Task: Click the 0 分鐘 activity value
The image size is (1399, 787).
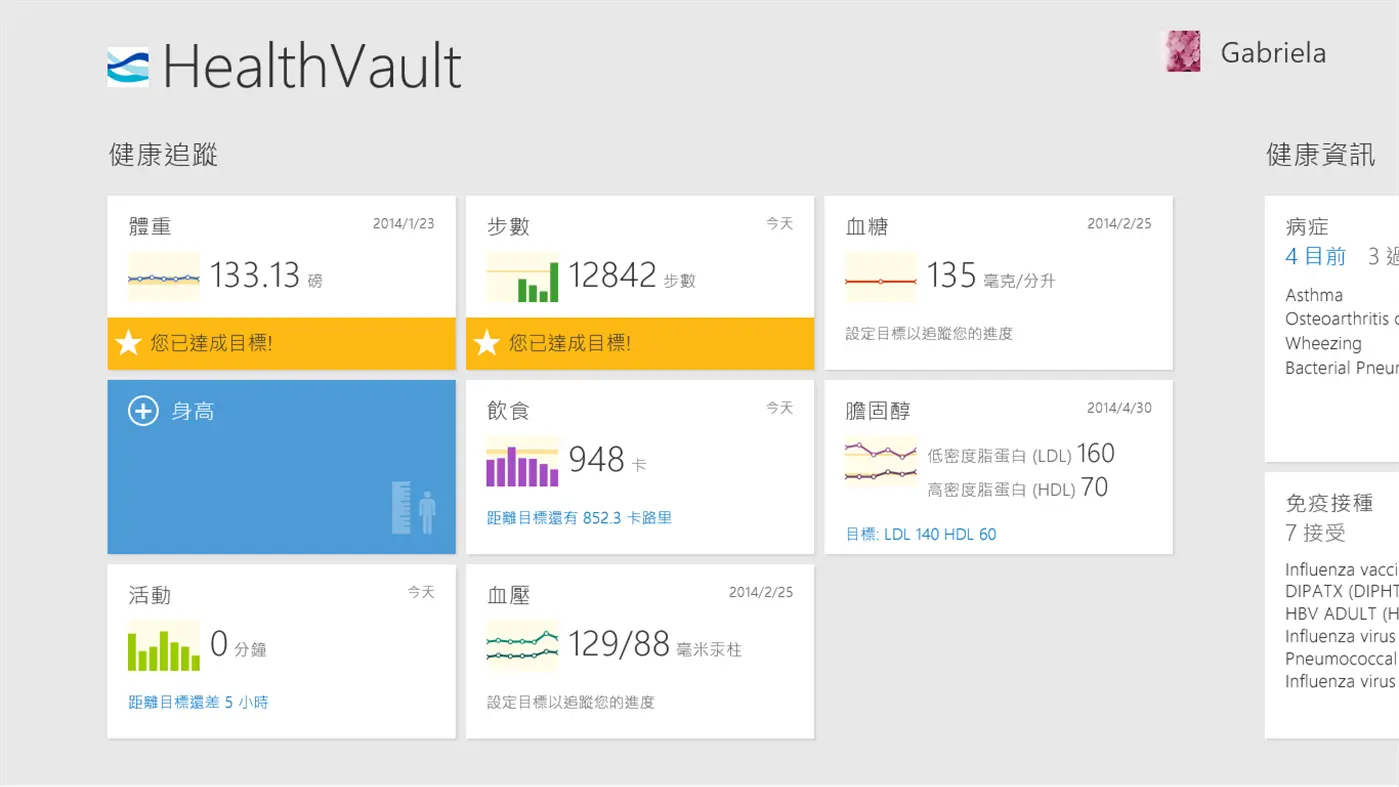Action: pyautogui.click(x=238, y=645)
